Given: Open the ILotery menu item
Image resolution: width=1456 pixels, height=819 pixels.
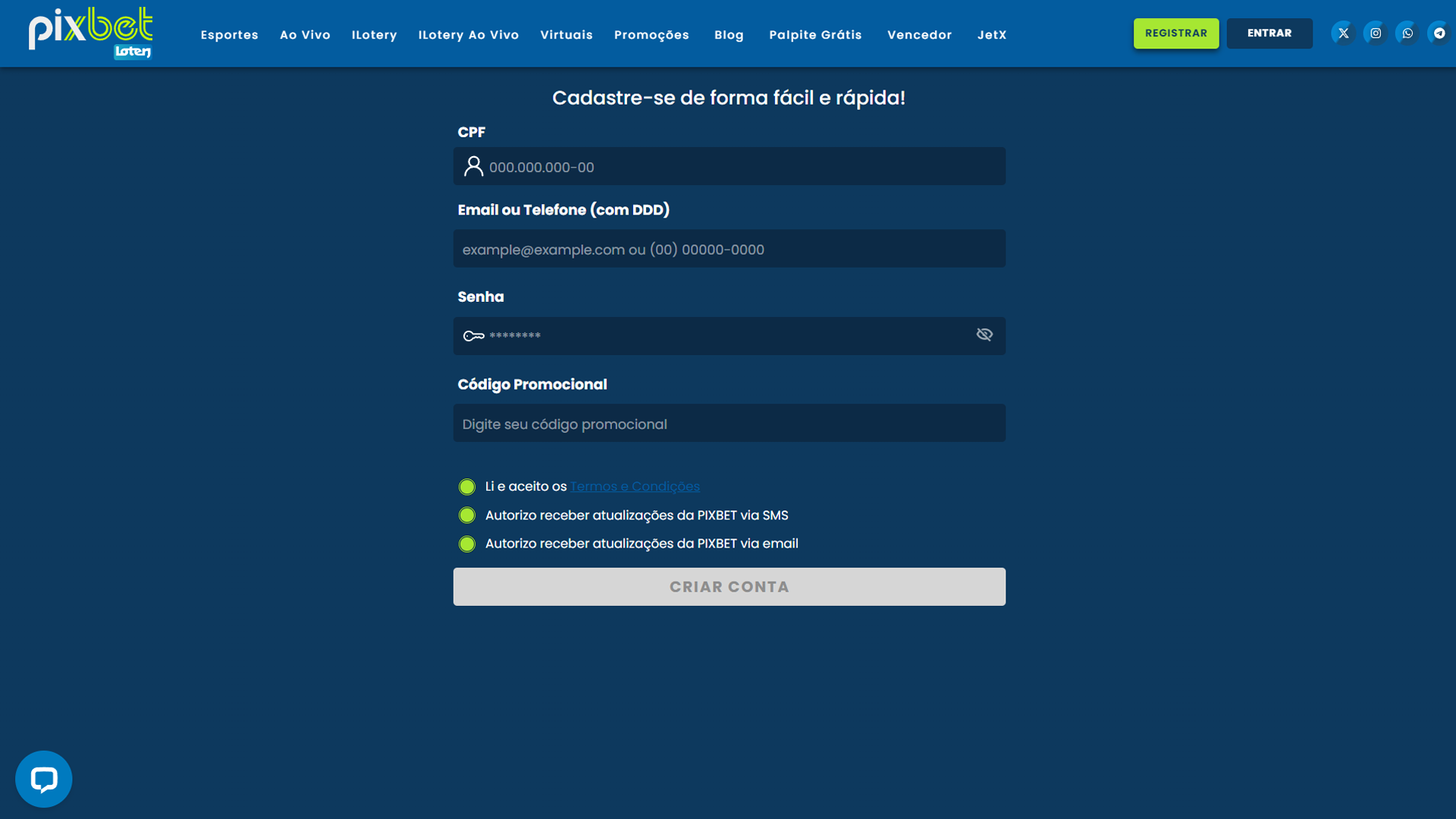Looking at the screenshot, I should click(x=375, y=35).
